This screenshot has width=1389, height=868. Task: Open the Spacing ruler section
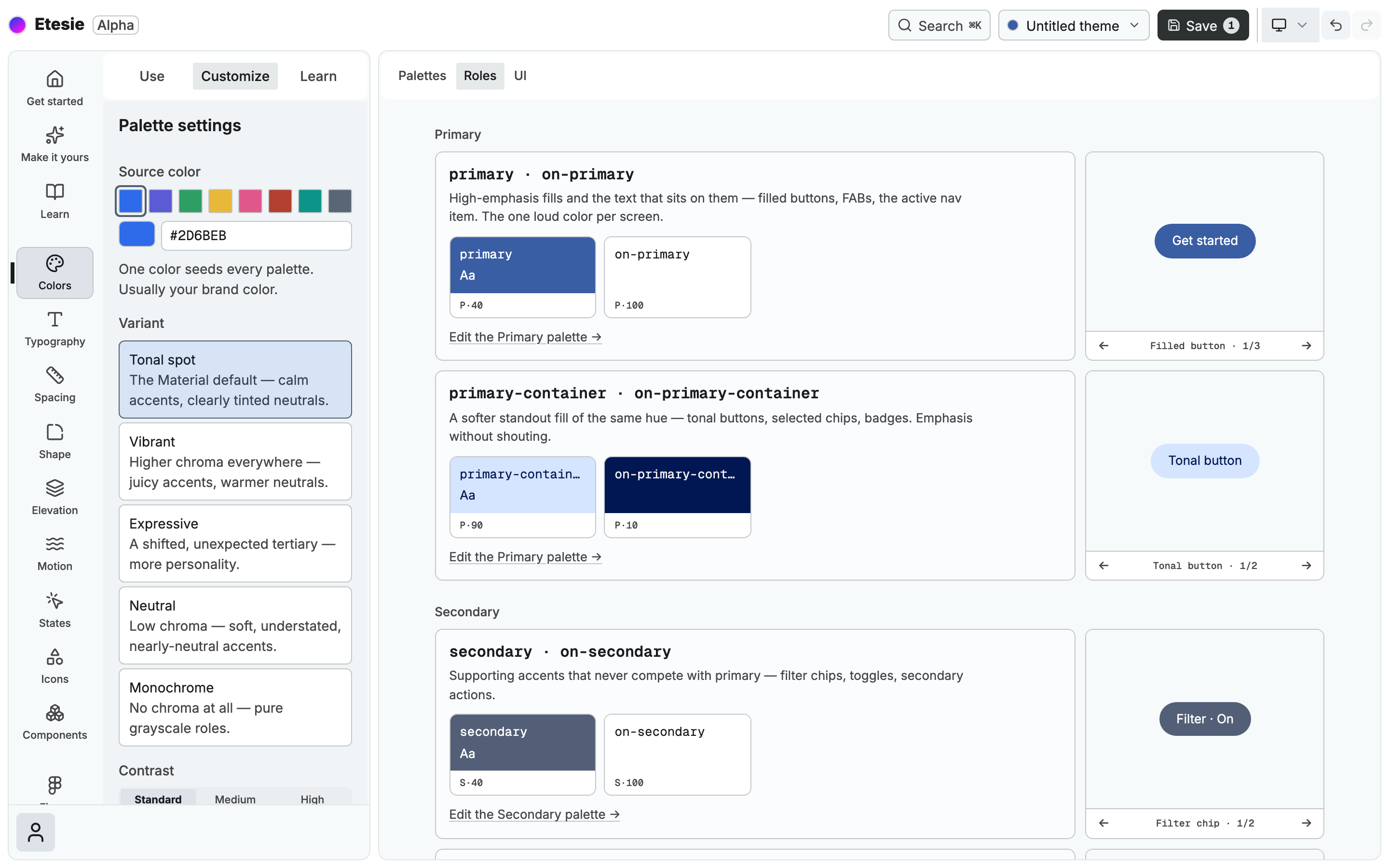pyautogui.click(x=54, y=385)
